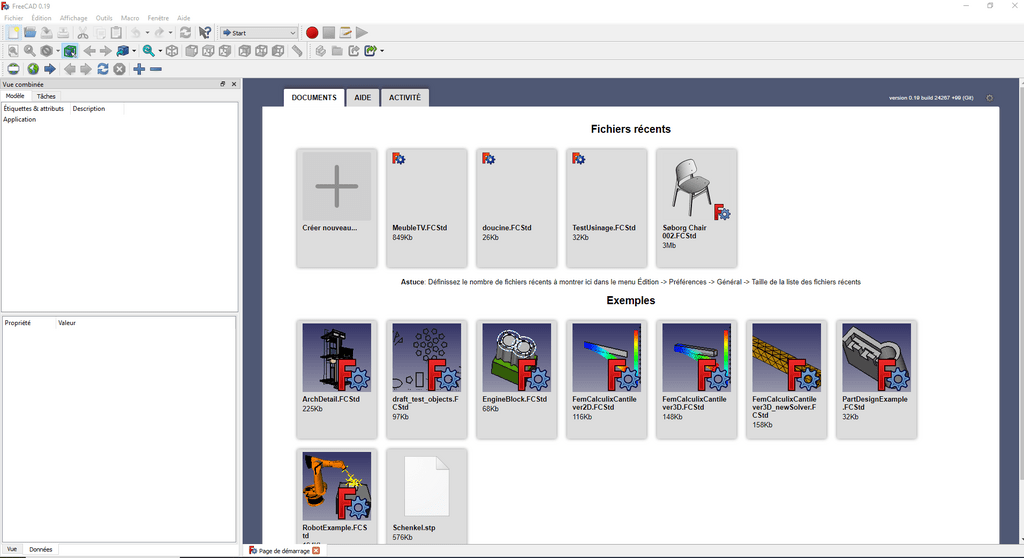This screenshot has height=558, width=1024.
Task: Open the Fenêtre menu
Action: [158, 18]
